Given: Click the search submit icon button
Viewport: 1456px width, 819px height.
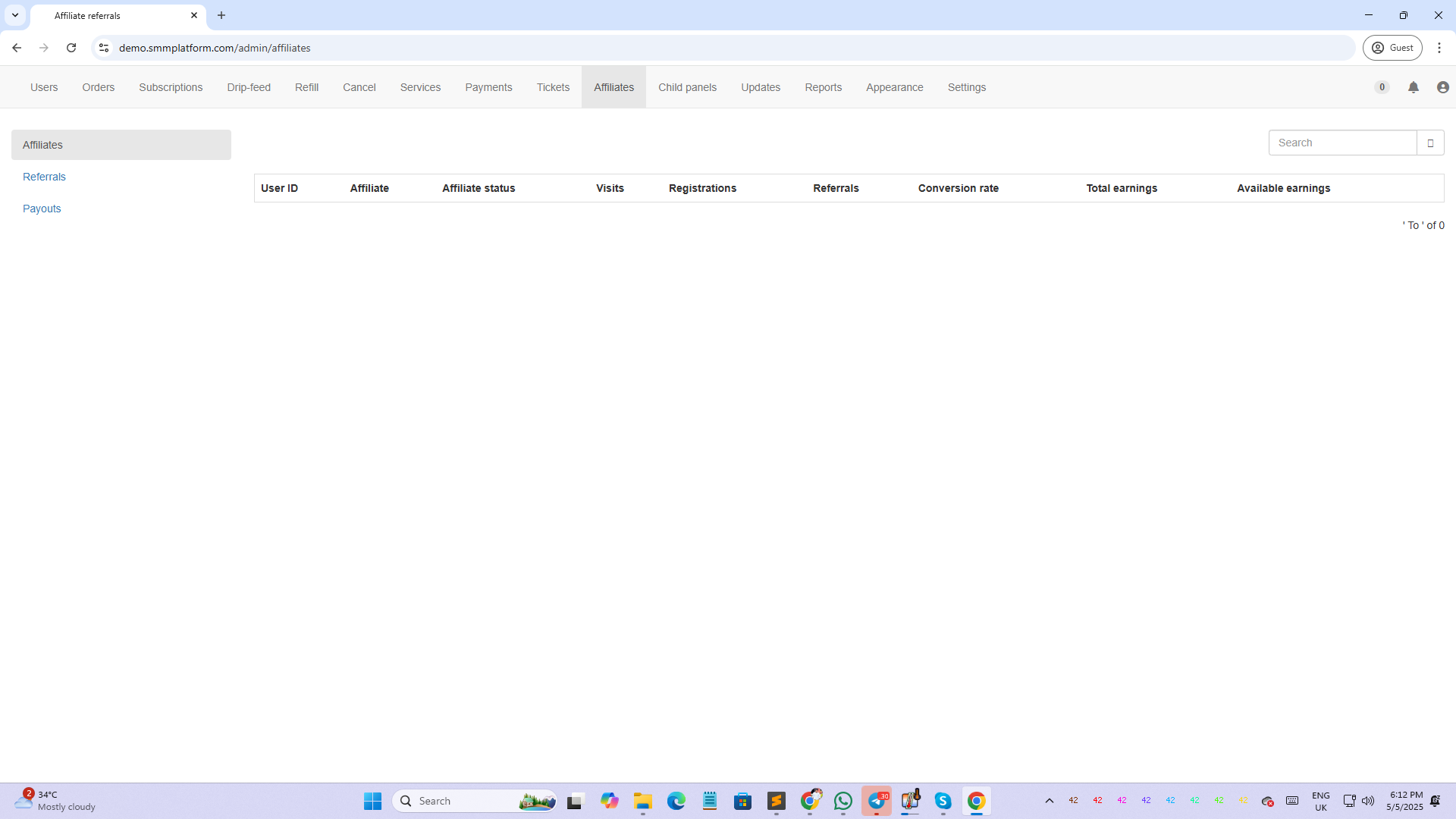Looking at the screenshot, I should [x=1430, y=143].
